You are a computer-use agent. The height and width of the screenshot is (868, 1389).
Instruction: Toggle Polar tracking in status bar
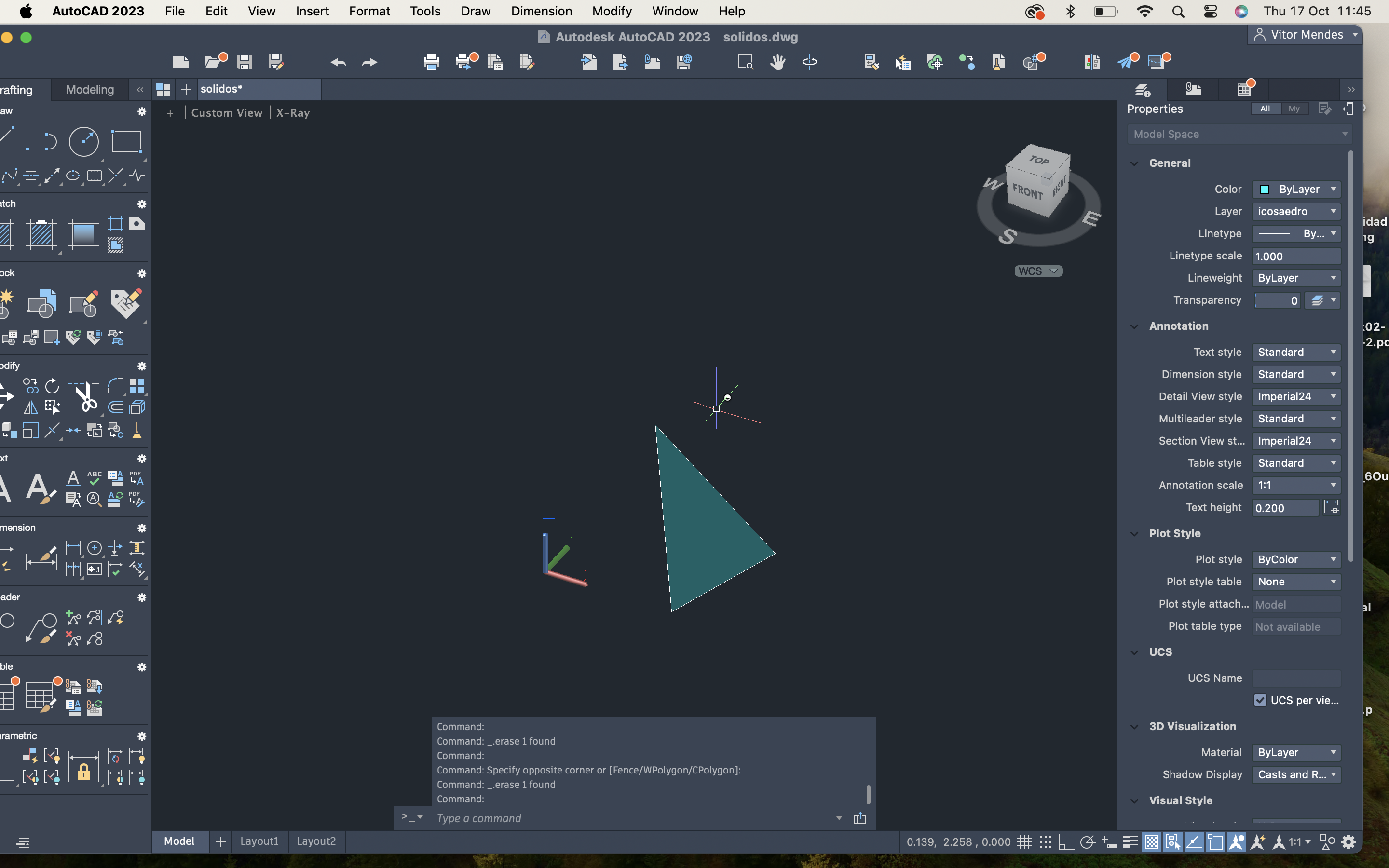tap(1087, 842)
